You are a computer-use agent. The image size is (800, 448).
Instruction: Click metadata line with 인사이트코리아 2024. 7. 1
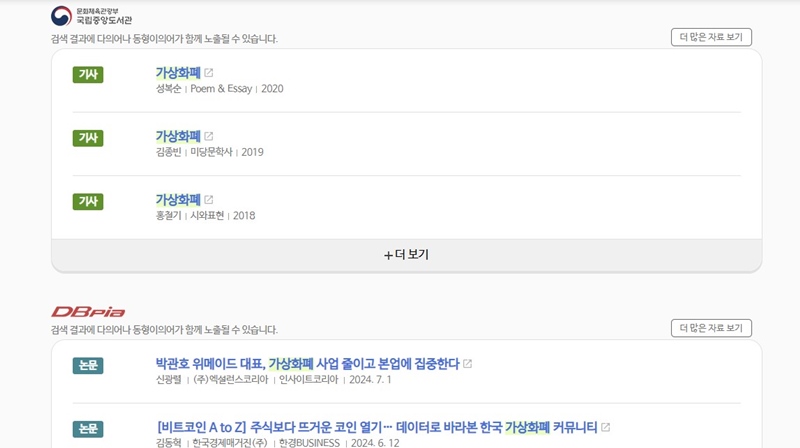[x=273, y=380]
